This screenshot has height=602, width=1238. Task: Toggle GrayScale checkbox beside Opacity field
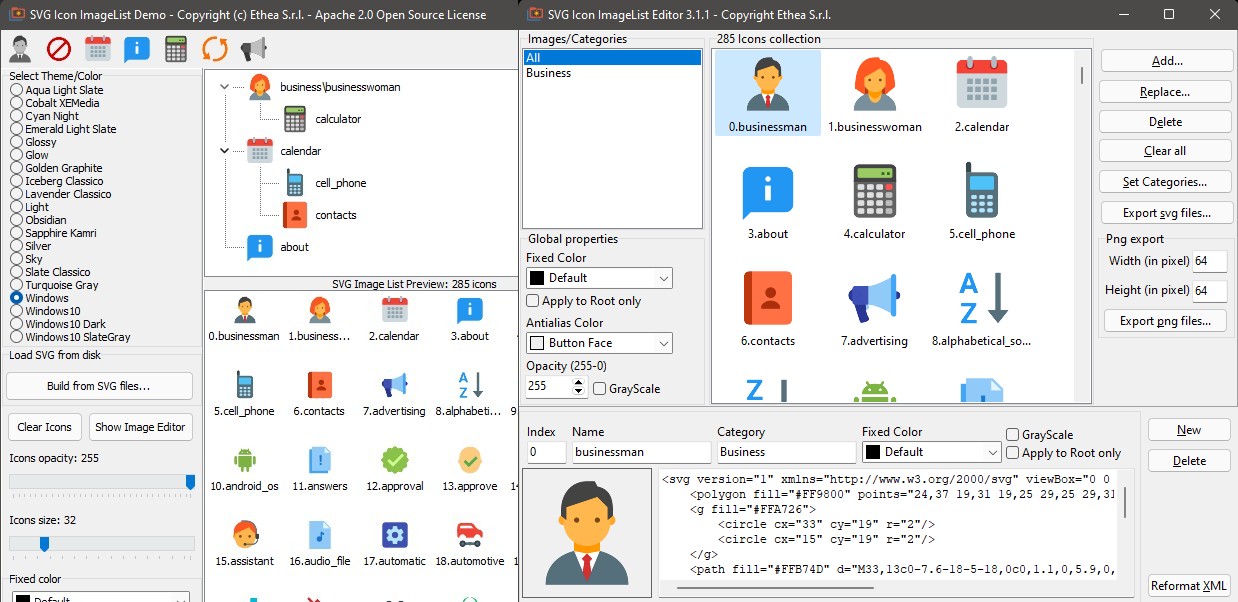[x=627, y=389]
